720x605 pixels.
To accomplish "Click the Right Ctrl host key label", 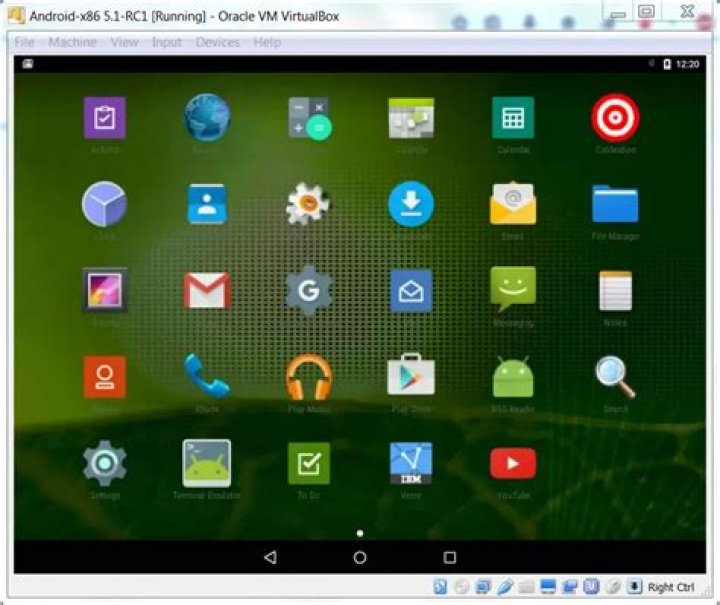I will [671, 587].
